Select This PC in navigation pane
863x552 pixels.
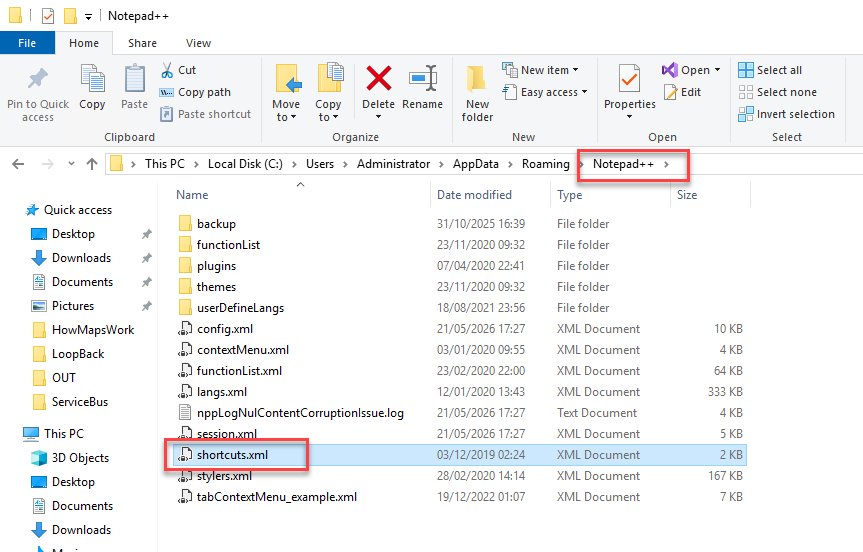(64, 434)
